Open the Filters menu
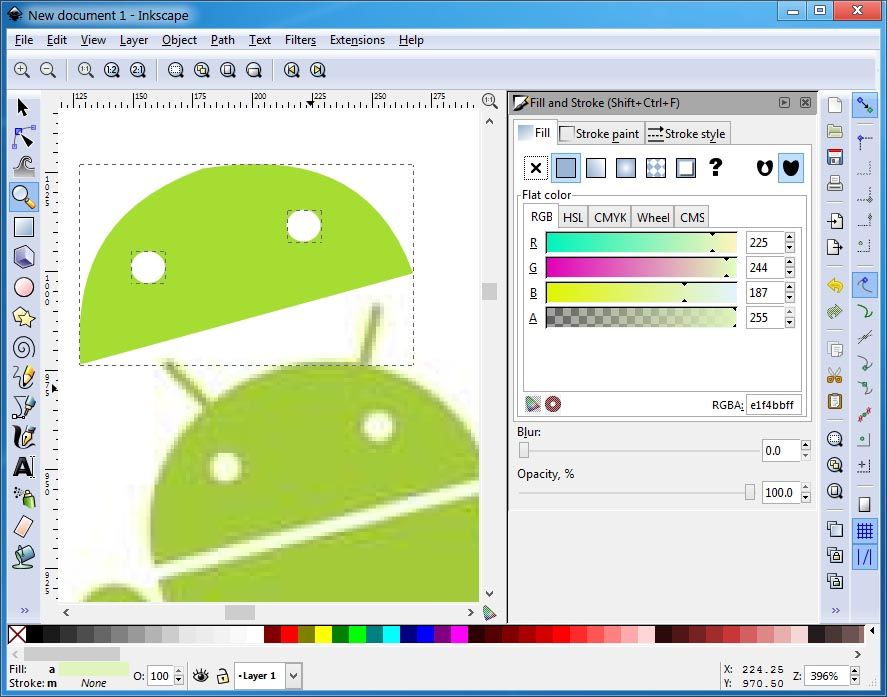887x697 pixels. point(300,40)
